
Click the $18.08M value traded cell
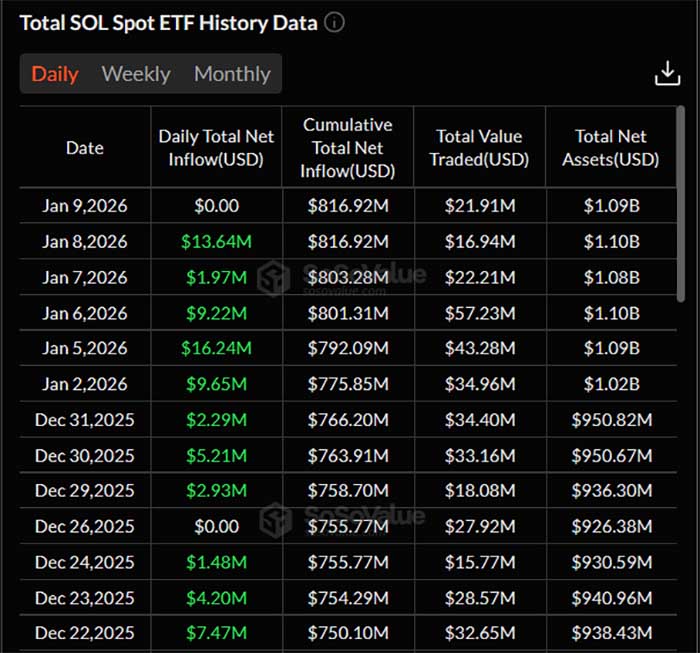(x=480, y=491)
